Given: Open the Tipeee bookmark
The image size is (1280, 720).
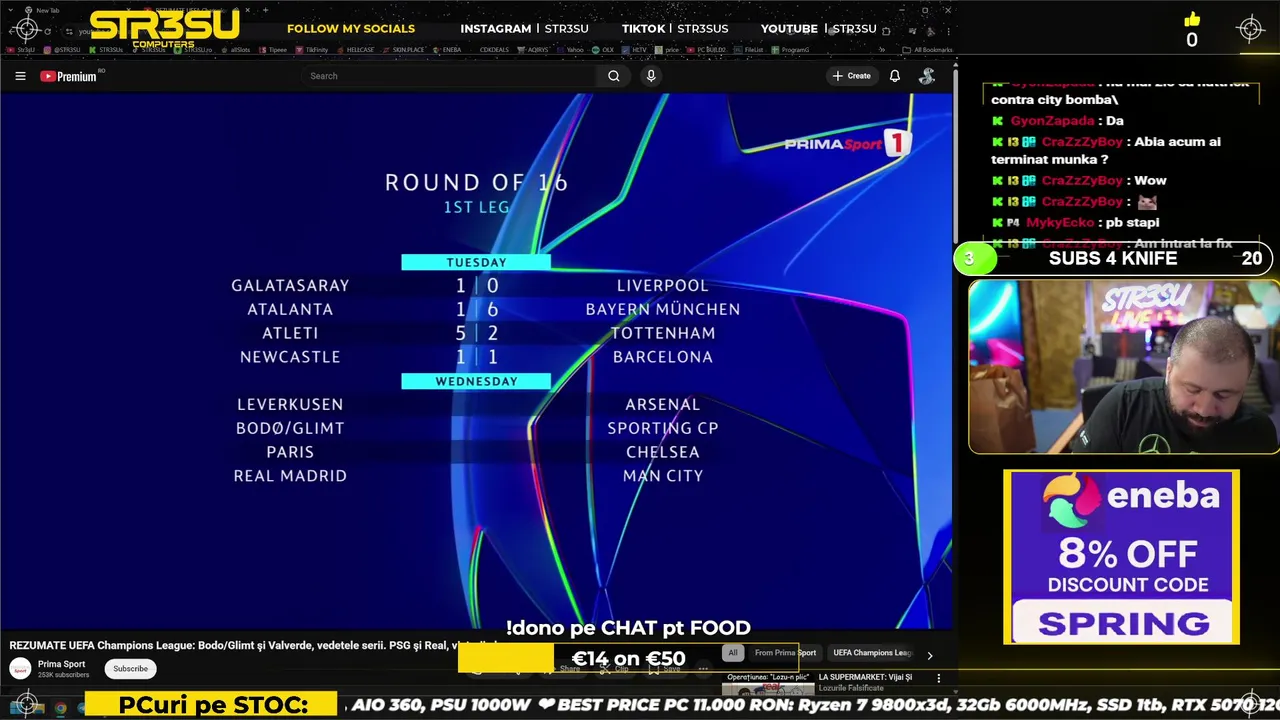Looking at the screenshot, I should coord(274,49).
